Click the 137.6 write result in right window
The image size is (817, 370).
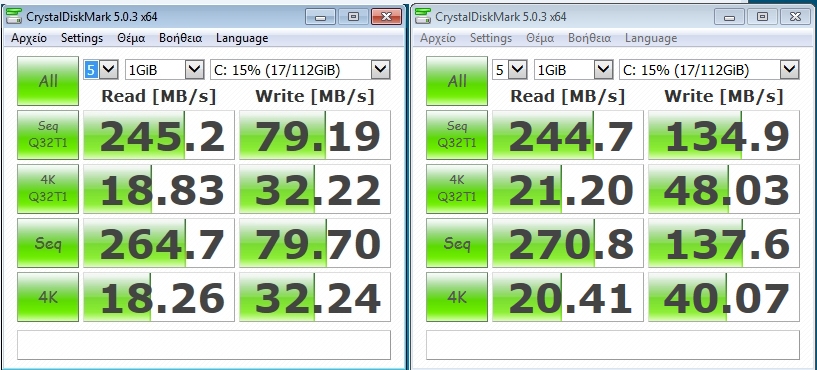(x=724, y=243)
